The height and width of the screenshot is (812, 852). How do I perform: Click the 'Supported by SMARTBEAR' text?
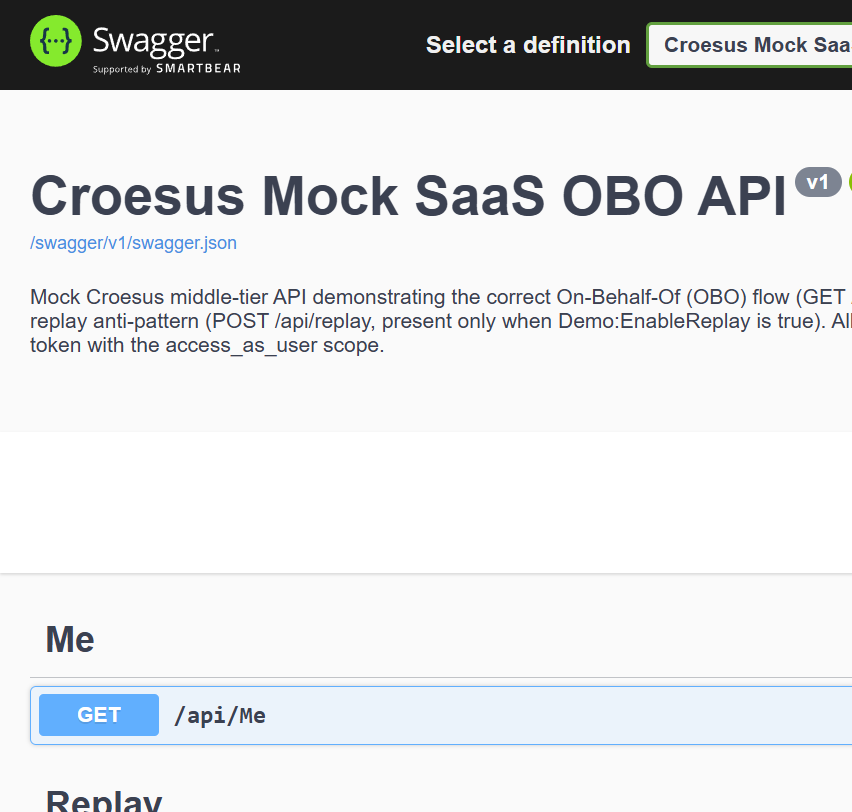click(x=167, y=68)
